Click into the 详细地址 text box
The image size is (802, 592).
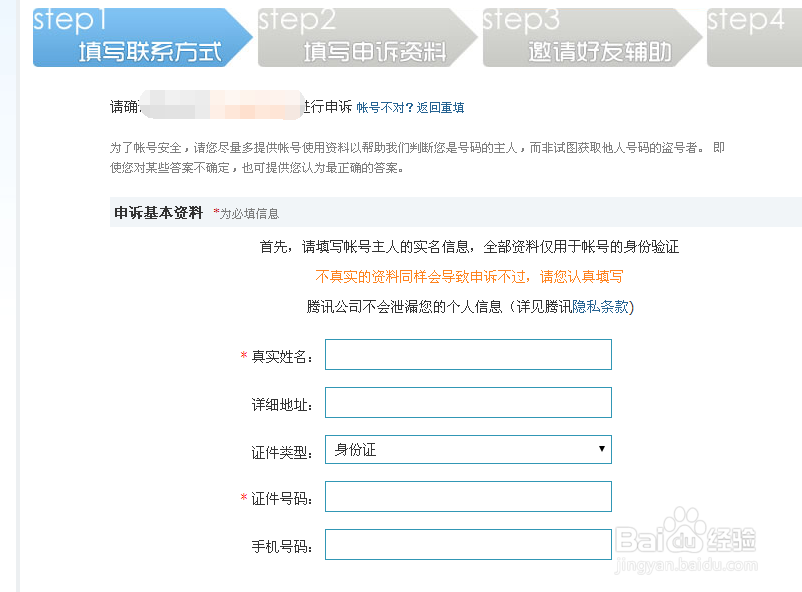[x=468, y=402]
